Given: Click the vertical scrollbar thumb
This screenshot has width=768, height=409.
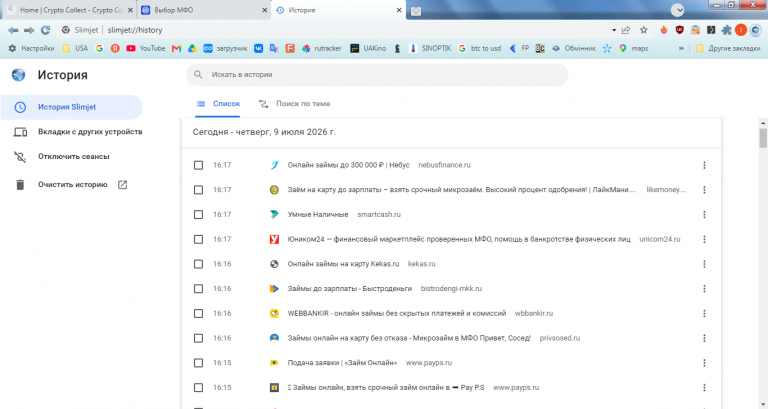Looking at the screenshot, I should (763, 138).
